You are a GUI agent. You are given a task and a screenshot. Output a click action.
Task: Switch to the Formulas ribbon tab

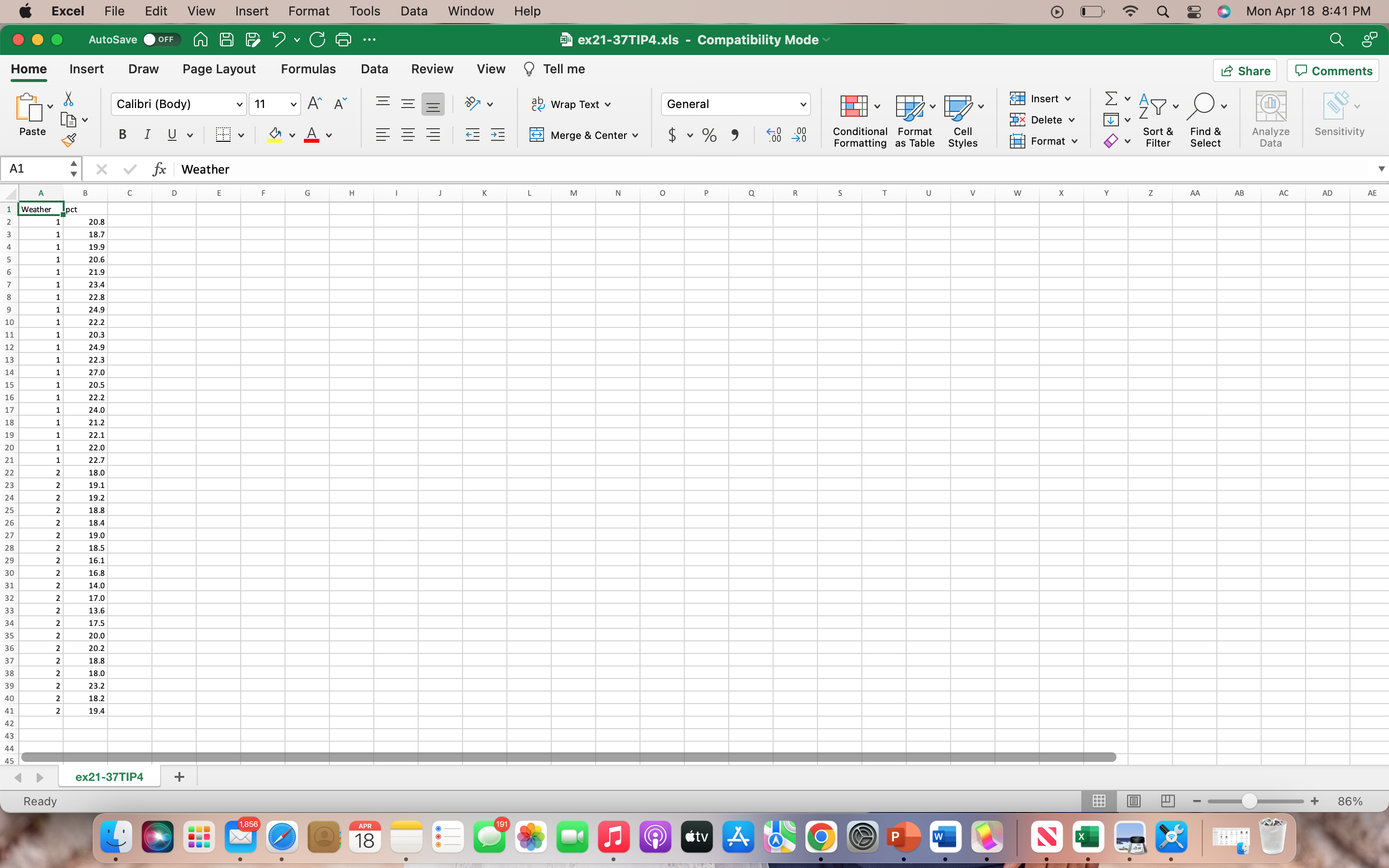(x=308, y=68)
